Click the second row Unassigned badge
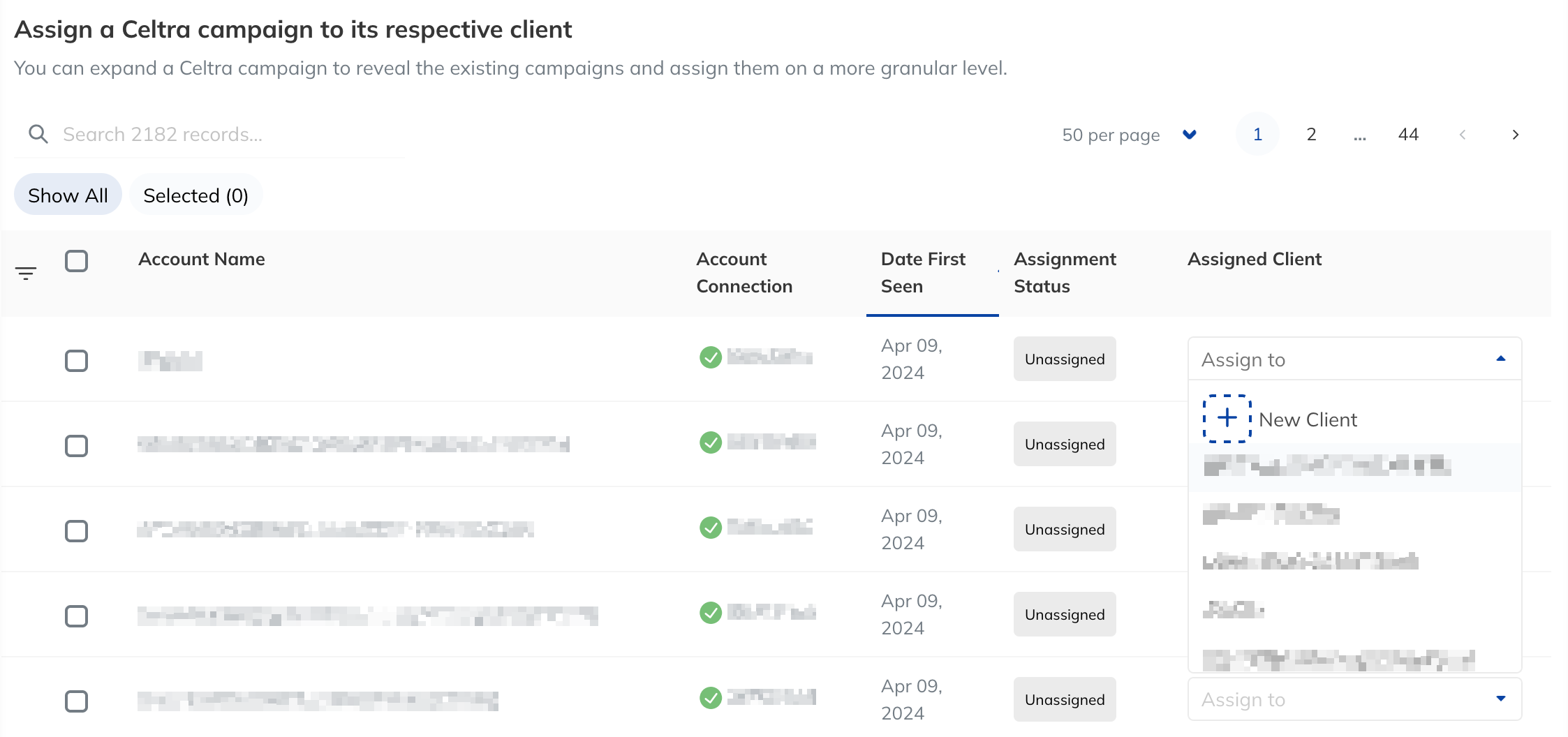Screen dimensions: 1568x737 1065,444
